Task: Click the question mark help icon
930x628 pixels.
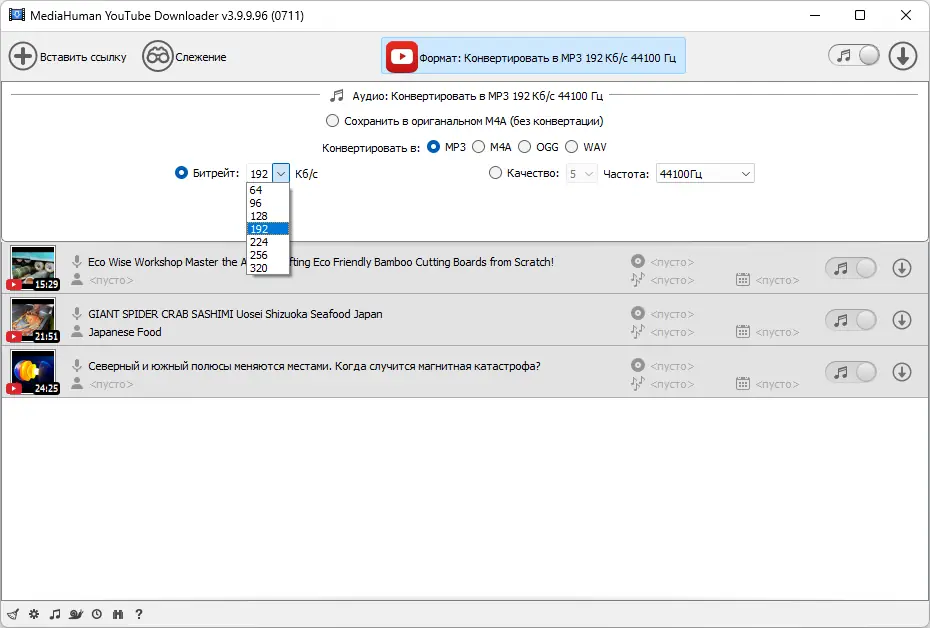Action: click(139, 614)
